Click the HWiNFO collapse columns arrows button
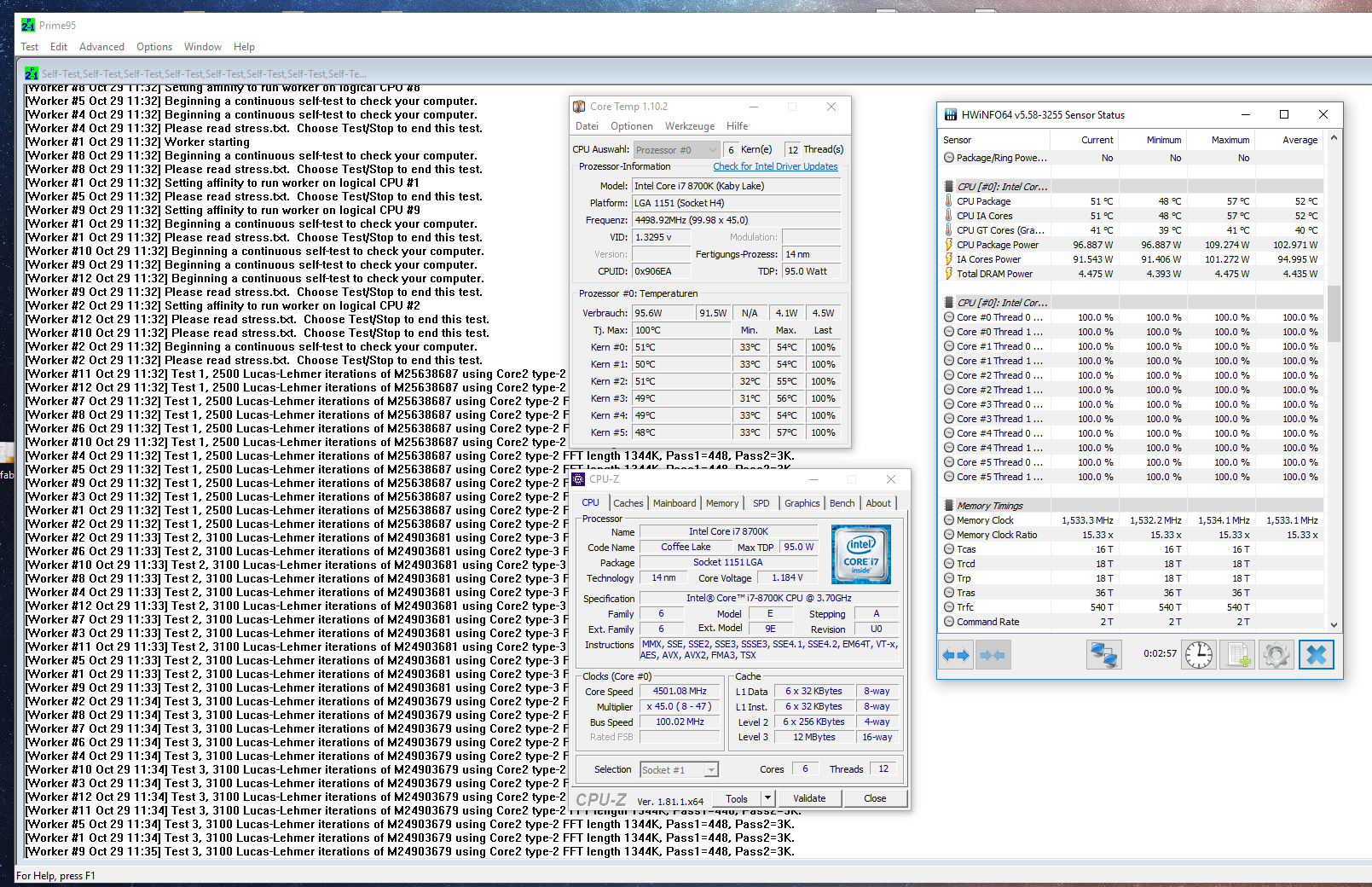Screen dimensions: 1372x887 (993, 655)
